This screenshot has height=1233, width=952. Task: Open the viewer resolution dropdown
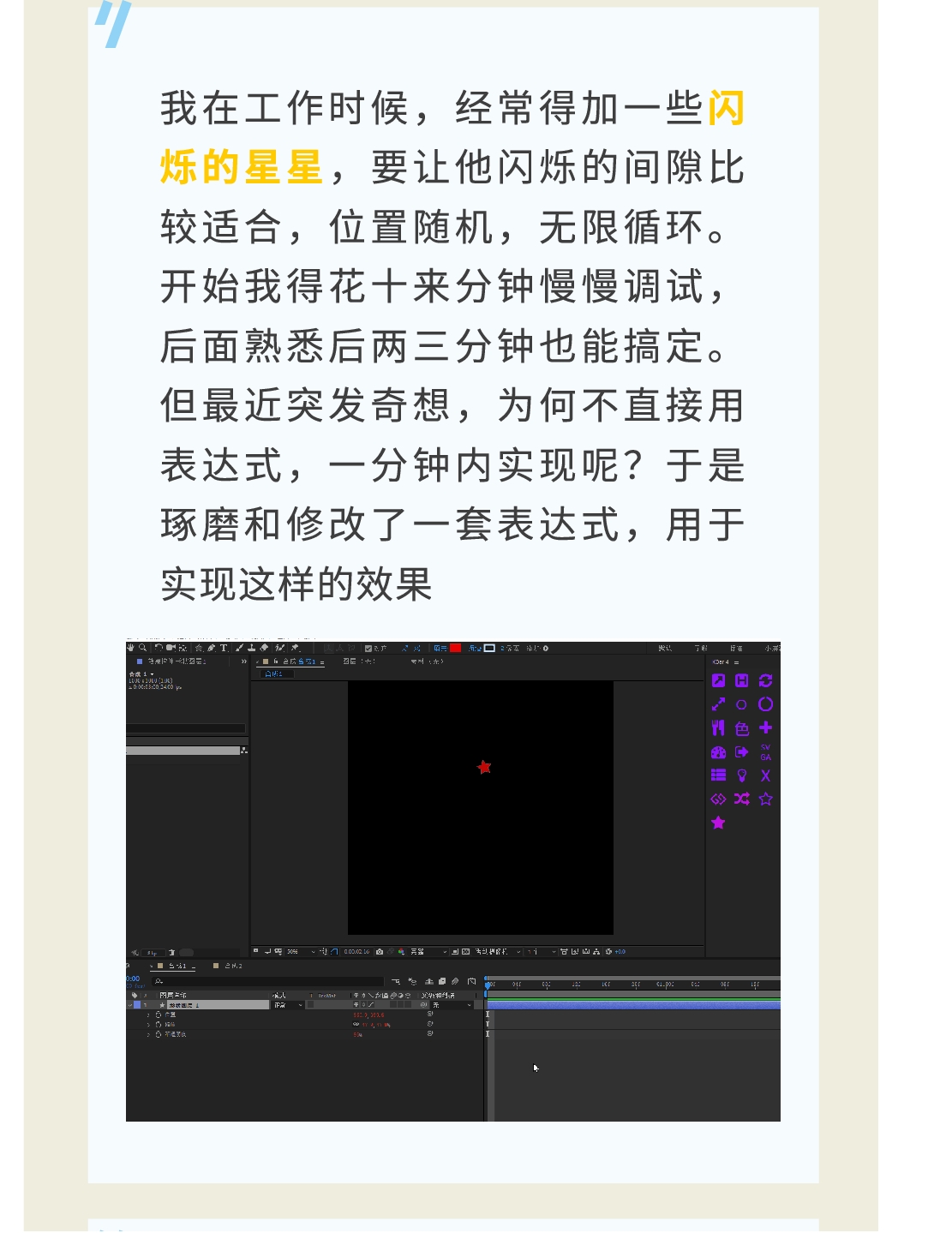point(428,952)
